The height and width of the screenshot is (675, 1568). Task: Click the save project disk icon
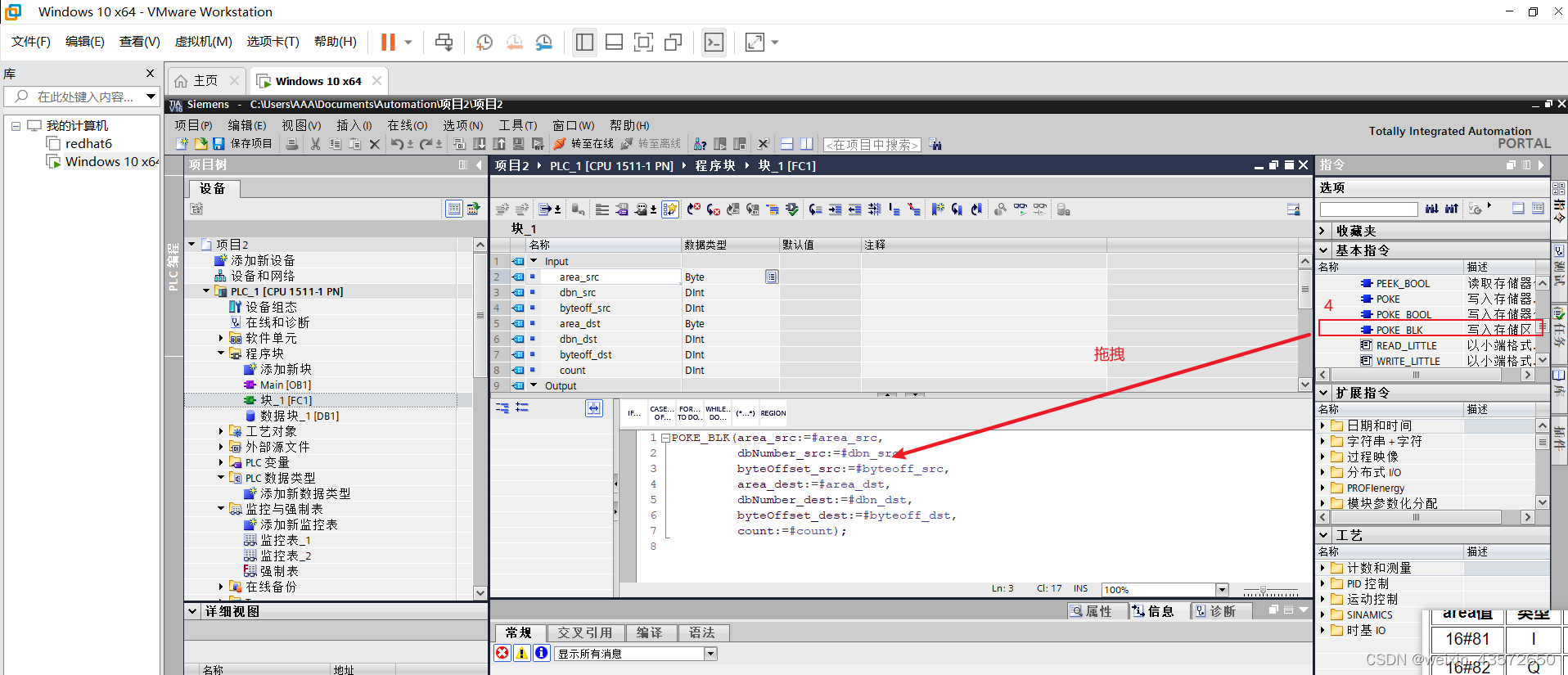(219, 144)
